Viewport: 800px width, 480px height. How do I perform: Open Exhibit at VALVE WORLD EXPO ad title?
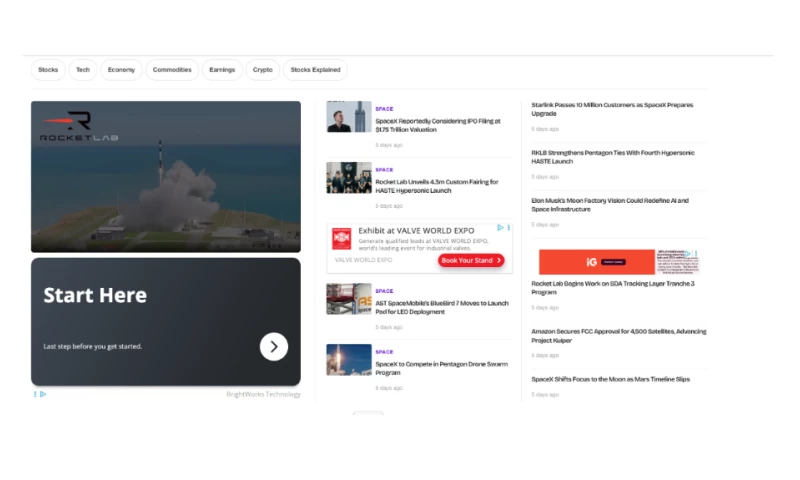(x=416, y=231)
